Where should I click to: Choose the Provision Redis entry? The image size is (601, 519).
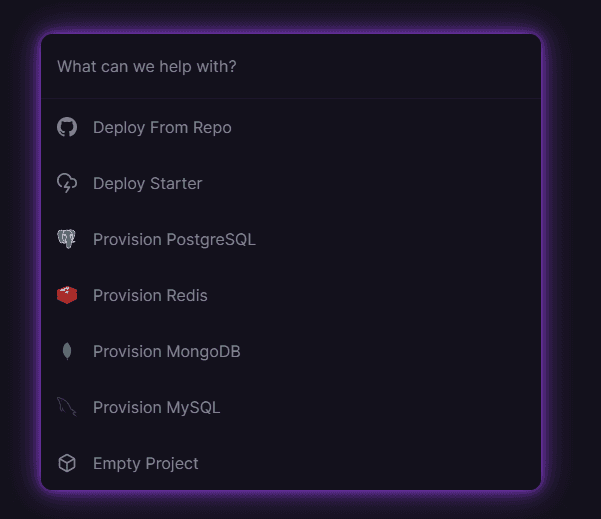290,295
